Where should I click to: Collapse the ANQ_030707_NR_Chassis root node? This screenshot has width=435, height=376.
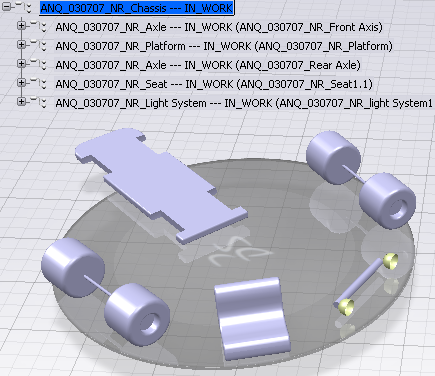(x=6, y=7)
